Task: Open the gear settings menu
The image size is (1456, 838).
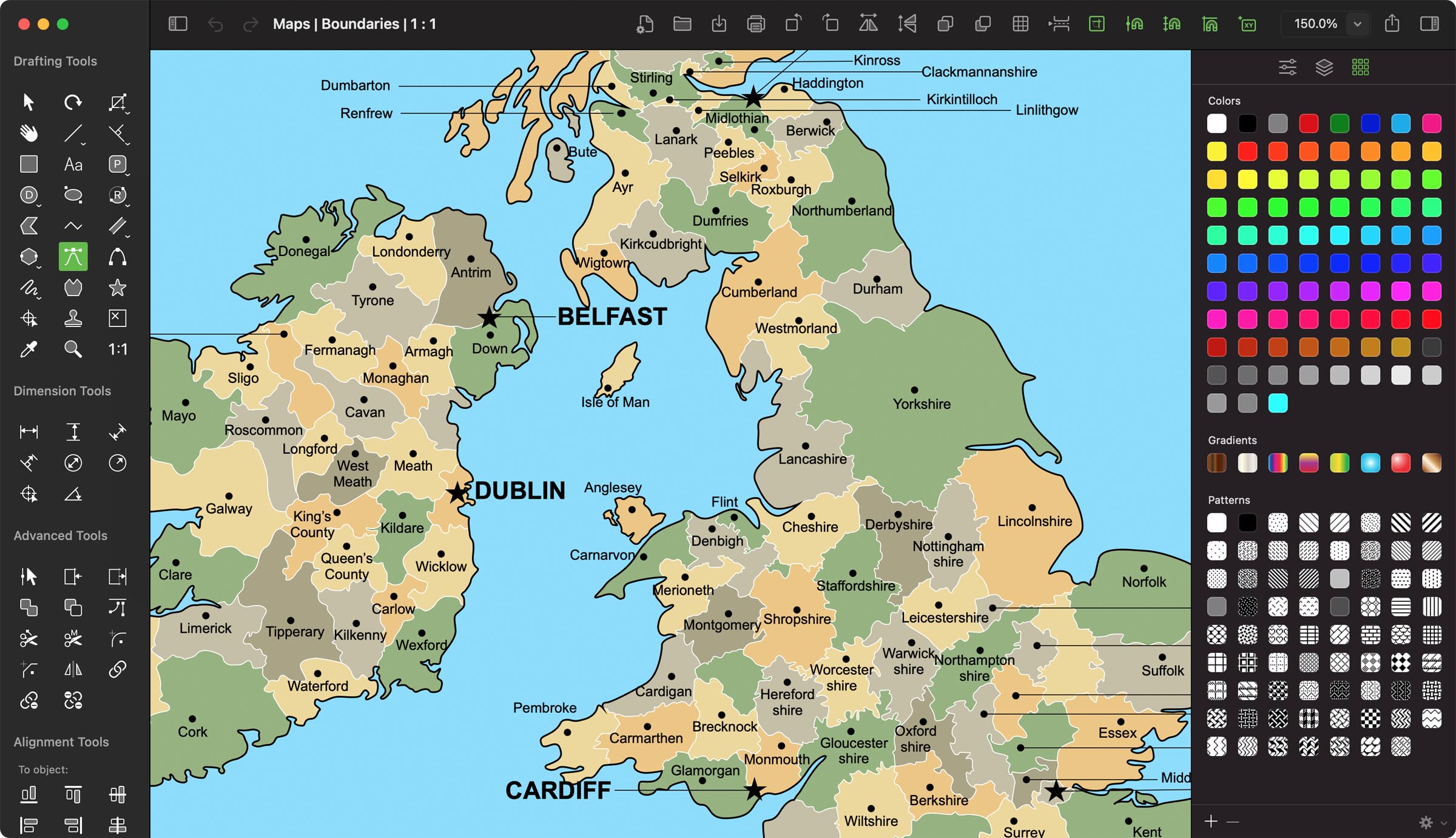Action: point(1426,822)
